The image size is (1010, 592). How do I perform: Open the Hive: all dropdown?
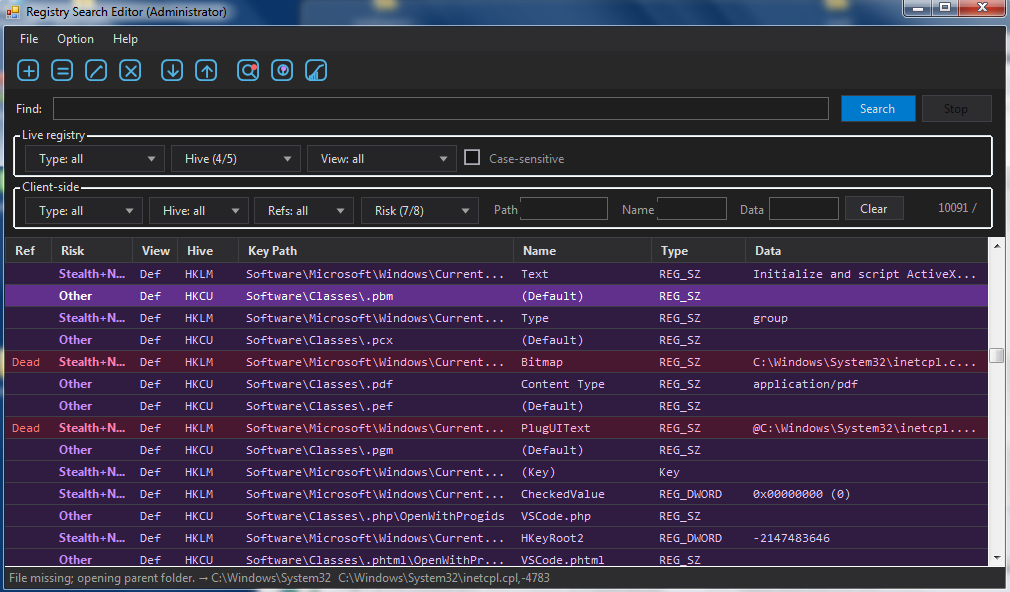(198, 211)
